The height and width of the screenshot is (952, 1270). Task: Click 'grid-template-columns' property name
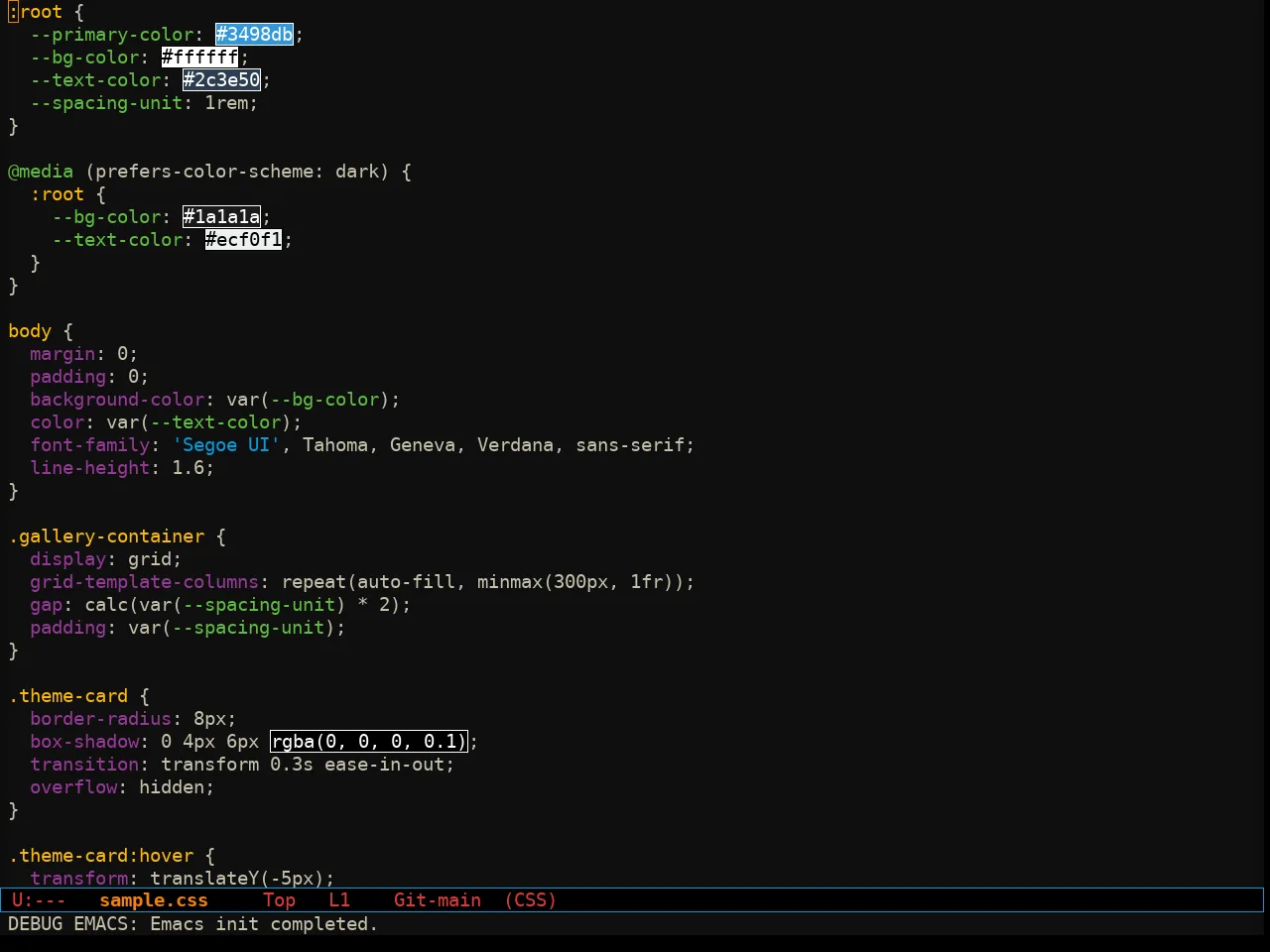coord(145,582)
